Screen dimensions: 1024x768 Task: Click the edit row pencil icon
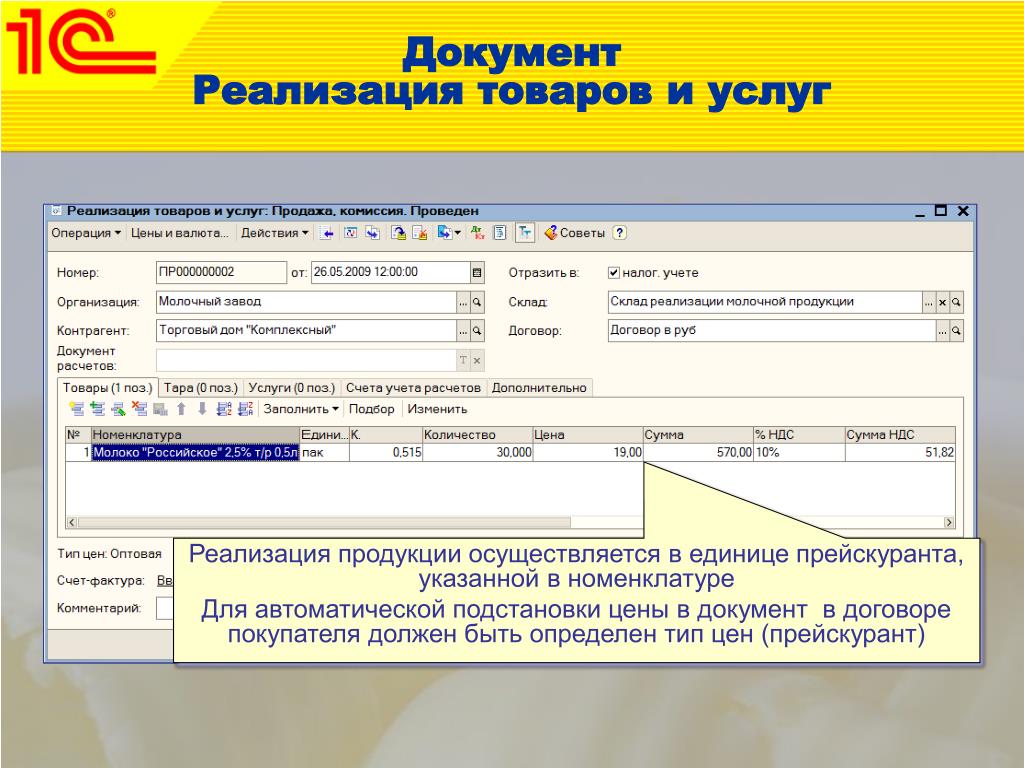click(x=118, y=409)
